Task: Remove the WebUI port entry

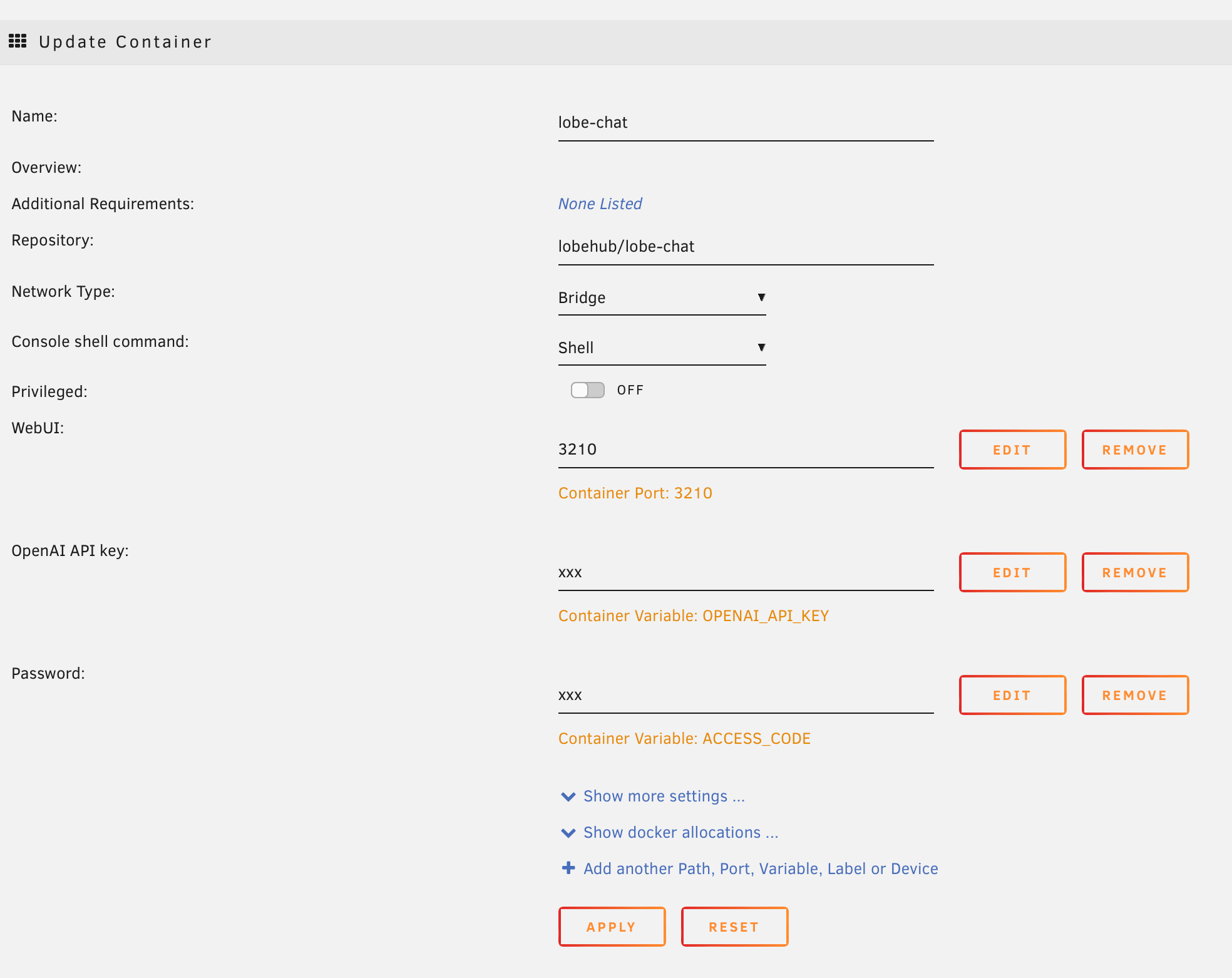Action: point(1134,450)
